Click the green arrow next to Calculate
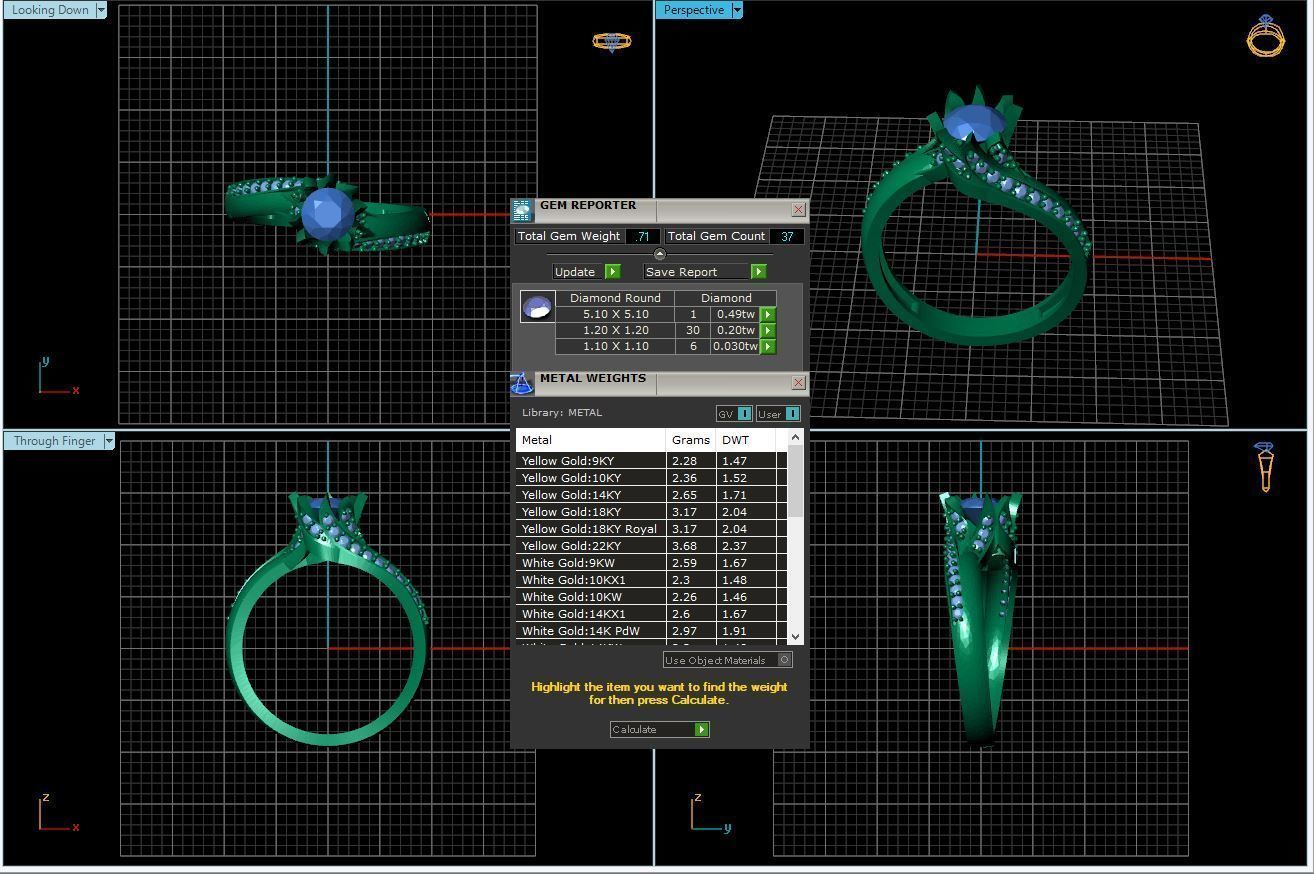The image size is (1314, 874). [x=702, y=729]
